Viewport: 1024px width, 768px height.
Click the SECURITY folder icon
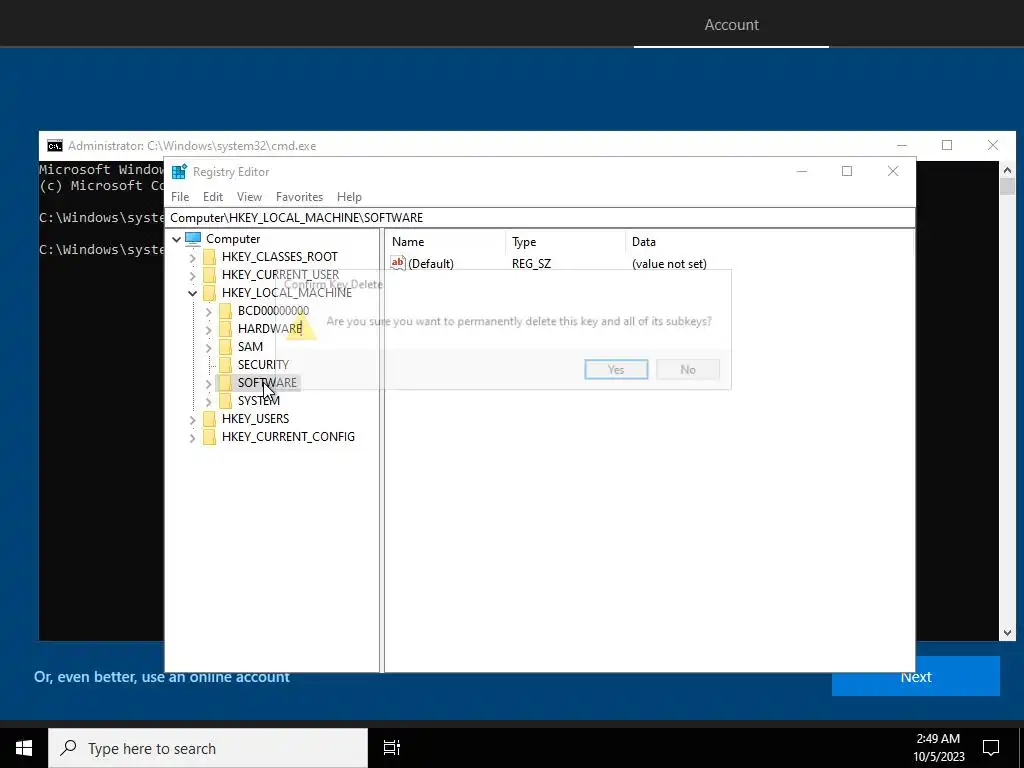tap(225, 364)
